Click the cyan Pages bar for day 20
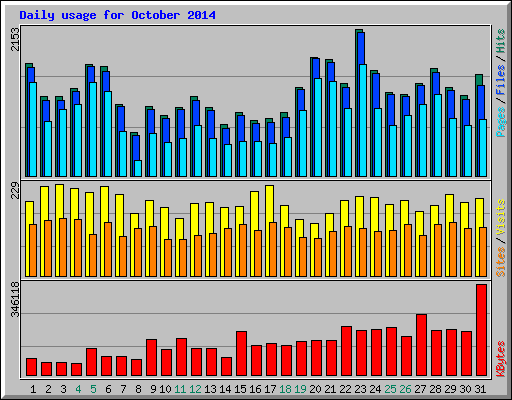The image size is (512, 400). (x=318, y=127)
